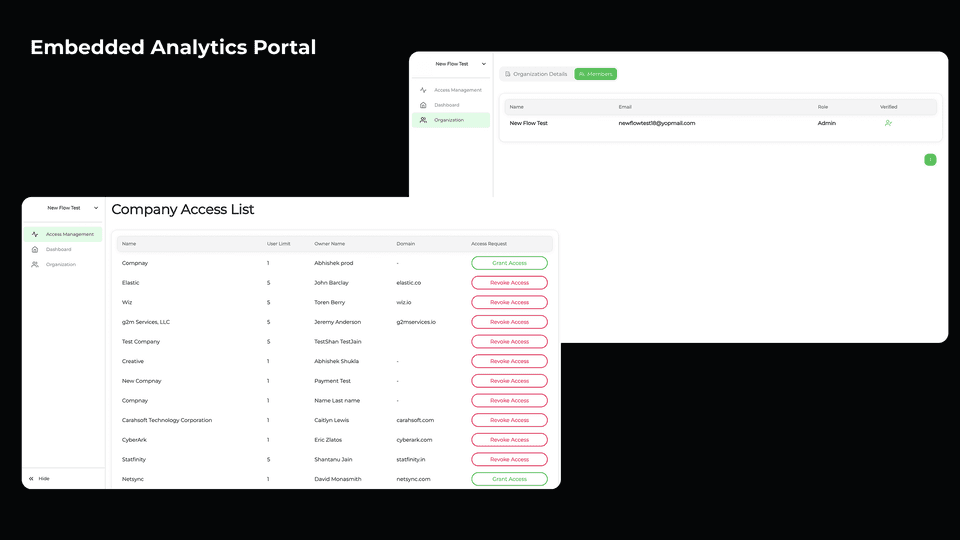
Task: Click the newflowtest18@yopmail.com email cell
Action: (x=656, y=123)
